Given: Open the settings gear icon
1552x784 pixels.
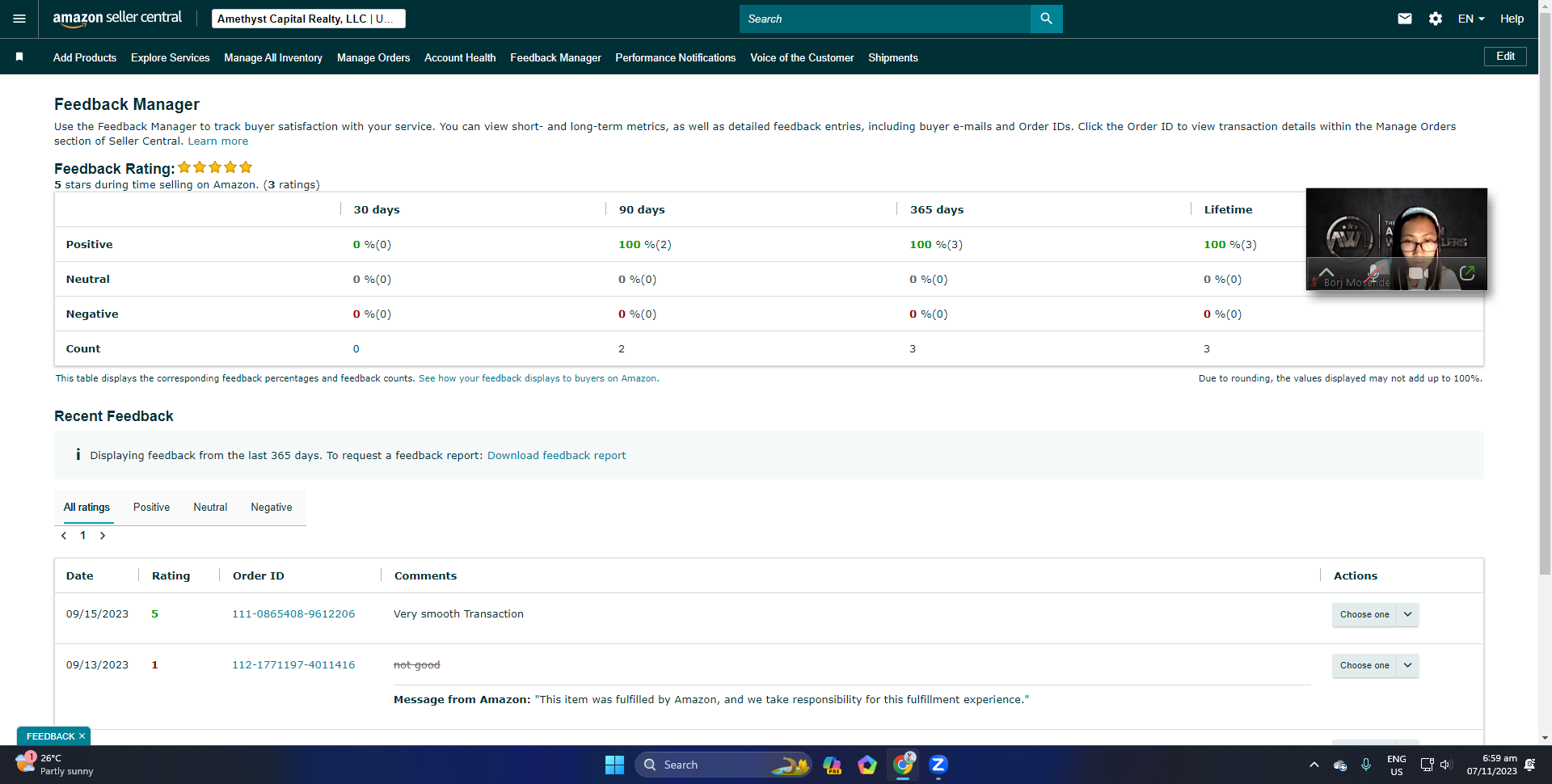Looking at the screenshot, I should 1436,19.
